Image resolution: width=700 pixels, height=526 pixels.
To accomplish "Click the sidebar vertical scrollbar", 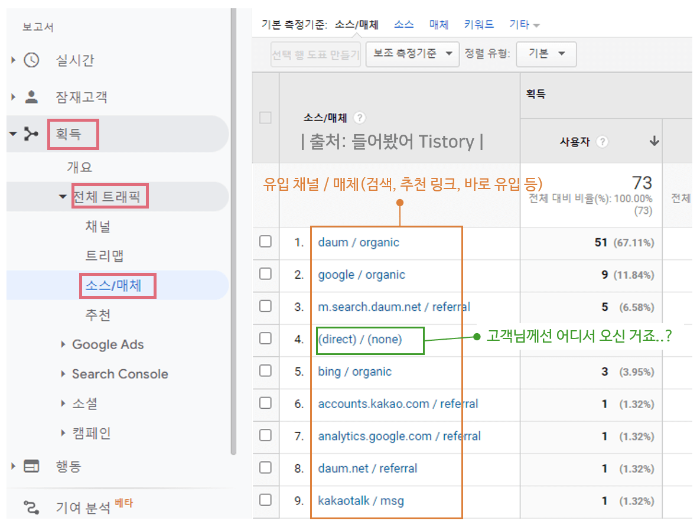I will point(233,231).
